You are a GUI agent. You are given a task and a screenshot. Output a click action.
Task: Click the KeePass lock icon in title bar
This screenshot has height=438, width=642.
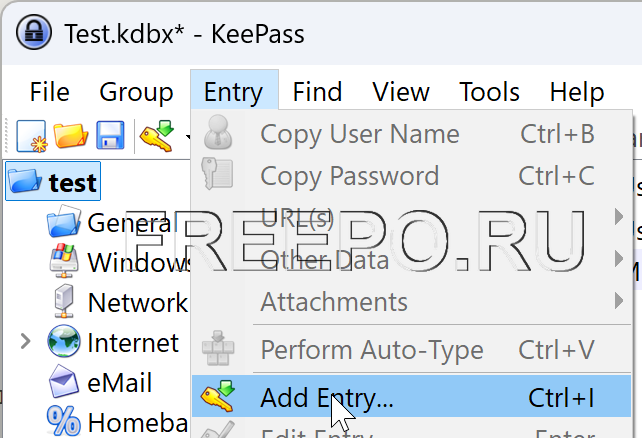pyautogui.click(x=34, y=32)
